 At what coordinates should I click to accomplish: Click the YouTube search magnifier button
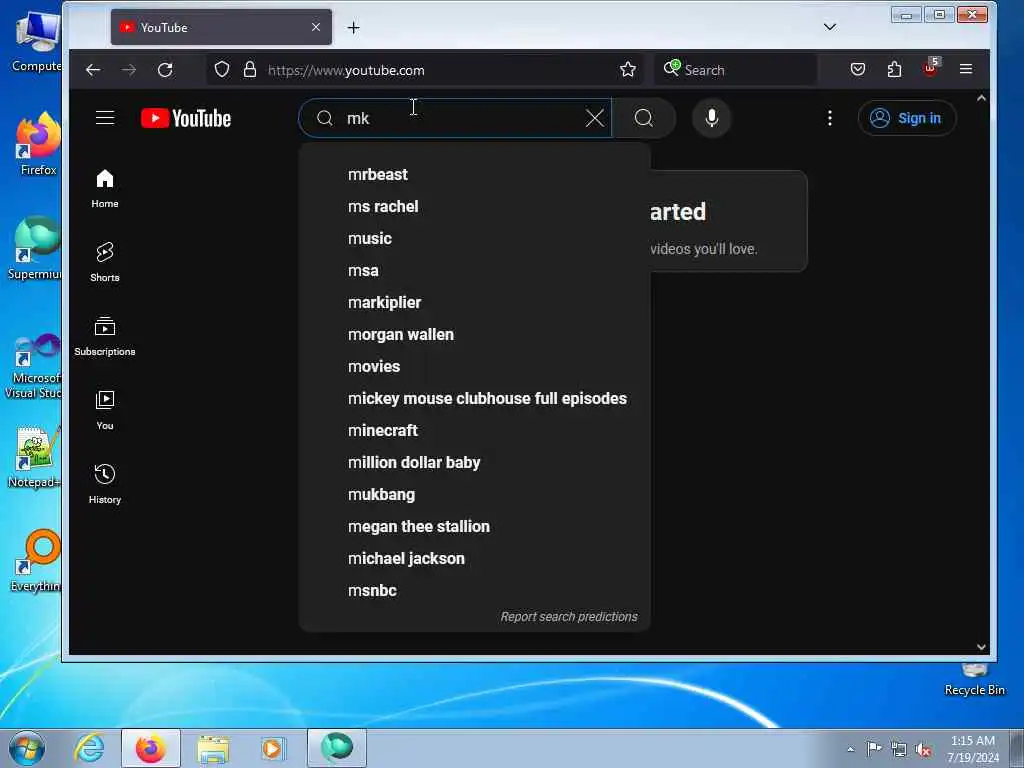tap(644, 118)
